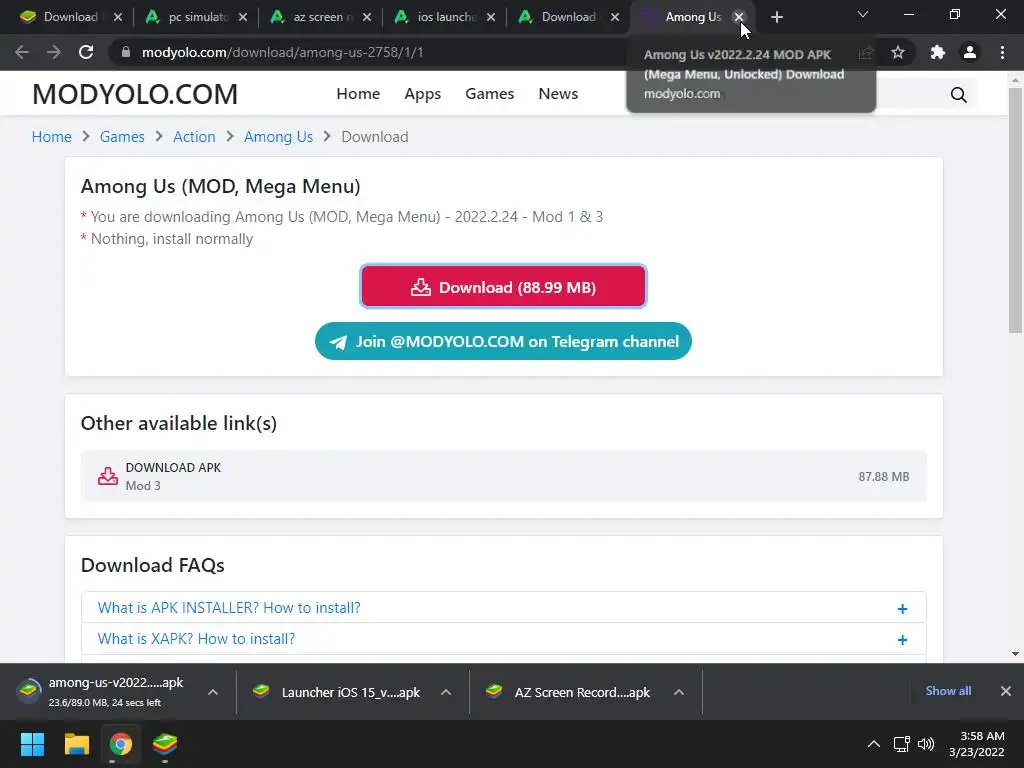Image resolution: width=1024 pixels, height=768 pixels.
Task: Close the downloads bar
Action: (x=1006, y=691)
